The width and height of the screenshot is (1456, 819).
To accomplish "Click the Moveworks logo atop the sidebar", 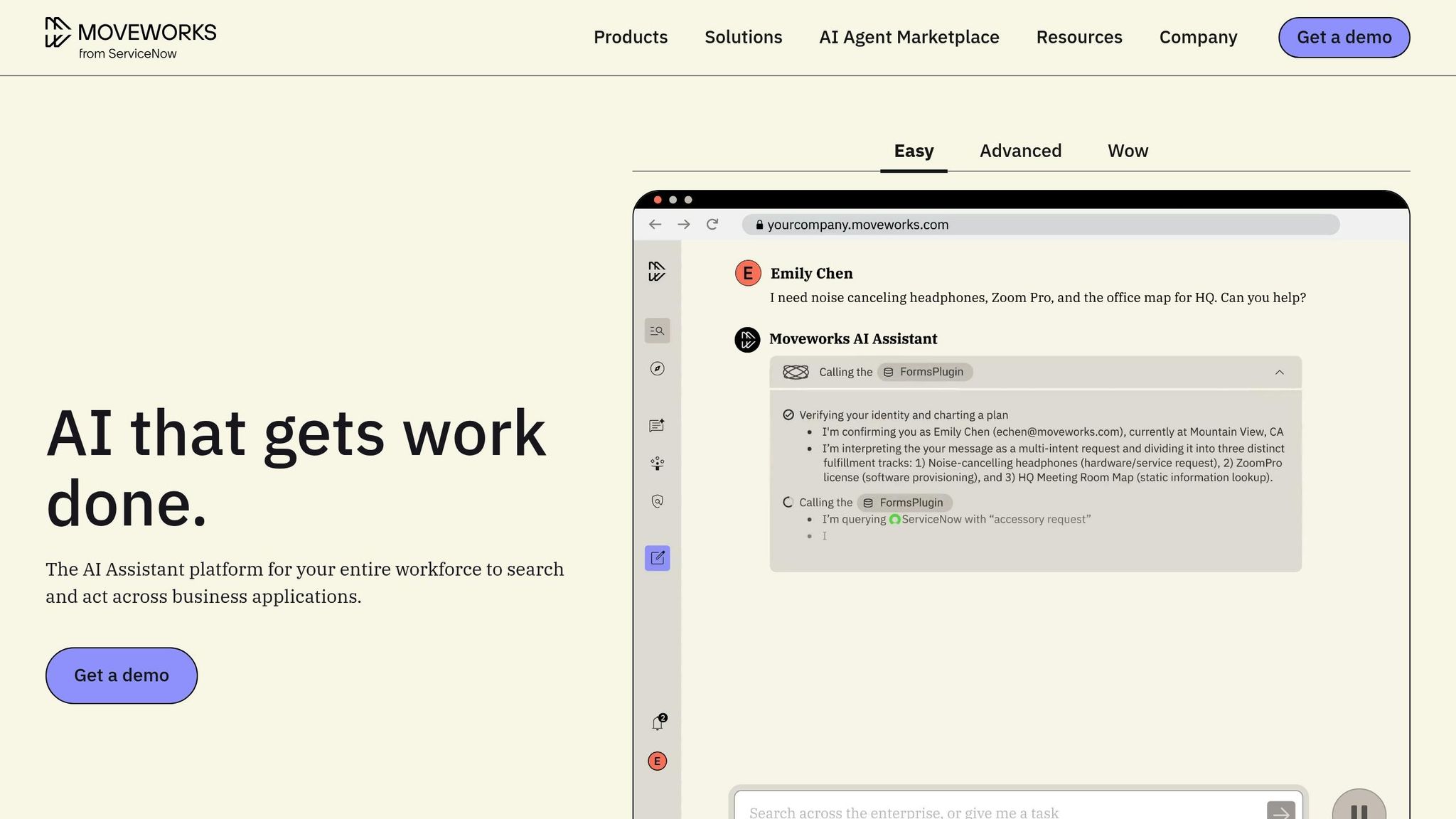I will tap(657, 271).
